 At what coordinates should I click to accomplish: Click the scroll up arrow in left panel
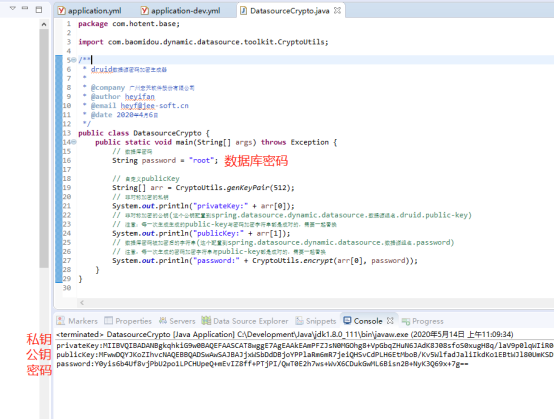[44, 24]
